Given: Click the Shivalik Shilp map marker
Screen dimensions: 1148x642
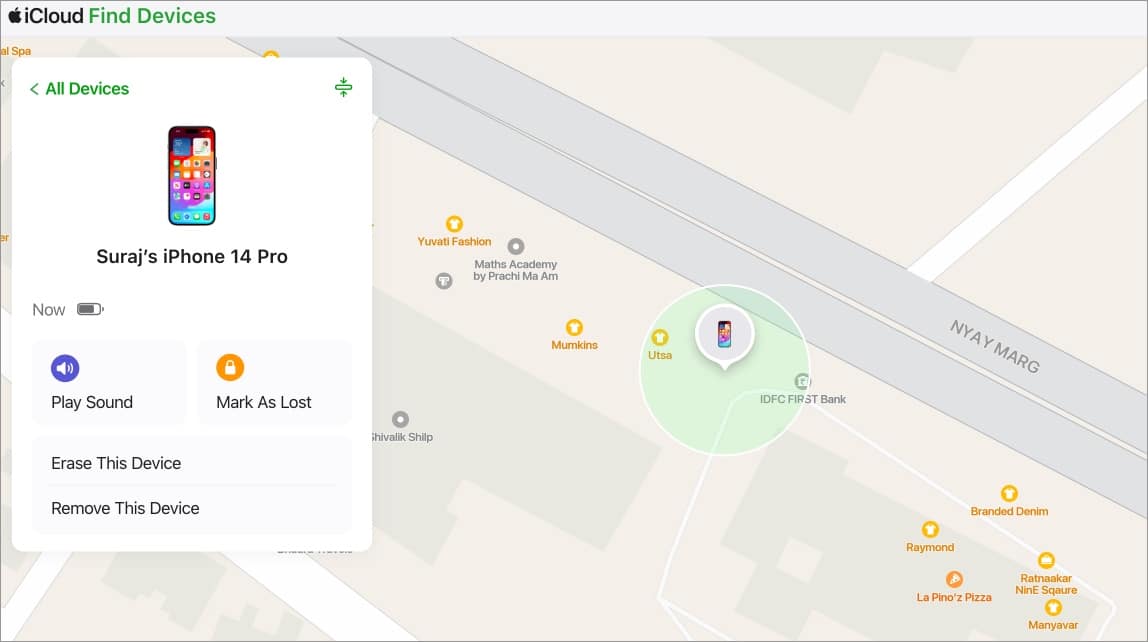Looking at the screenshot, I should point(400,419).
